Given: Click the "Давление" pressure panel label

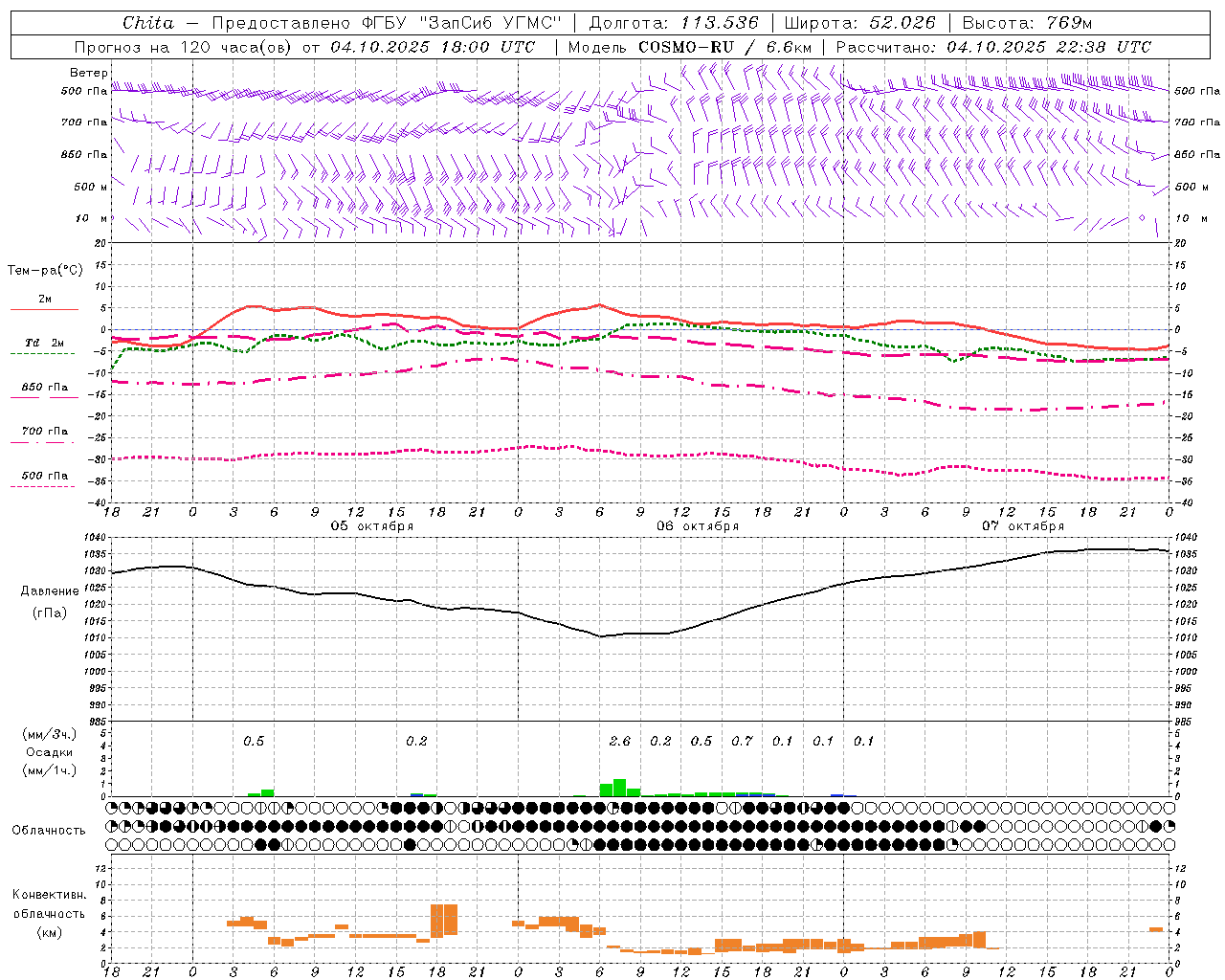Looking at the screenshot, I should pos(50,591).
